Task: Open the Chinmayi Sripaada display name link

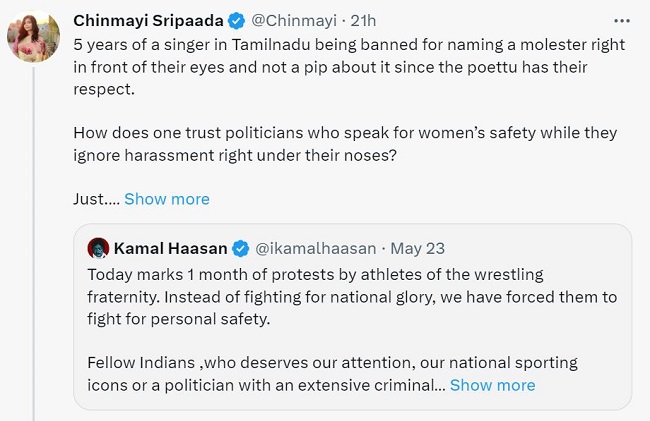Action: click(146, 20)
